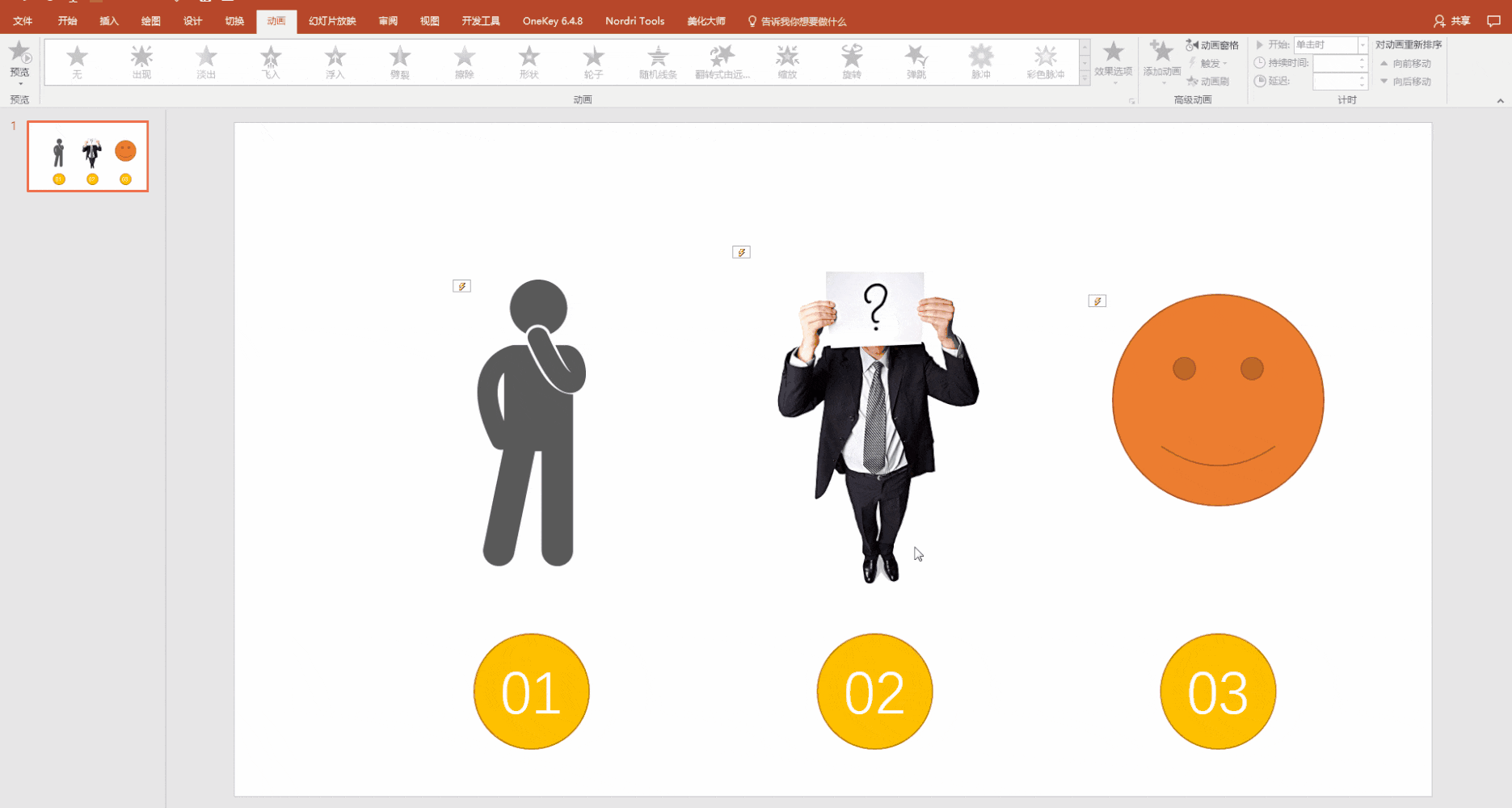Switch to the 切换 transitions tab
Screen dimensions: 1512x808
click(234, 21)
